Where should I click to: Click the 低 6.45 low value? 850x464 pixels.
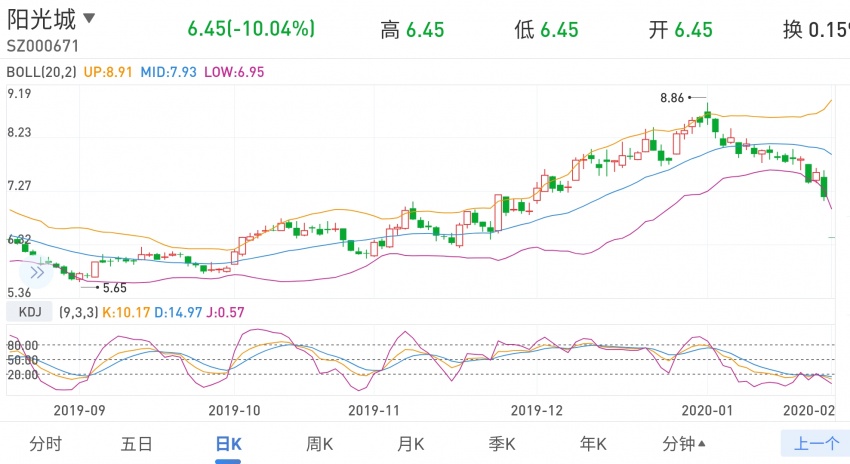[x=546, y=30]
